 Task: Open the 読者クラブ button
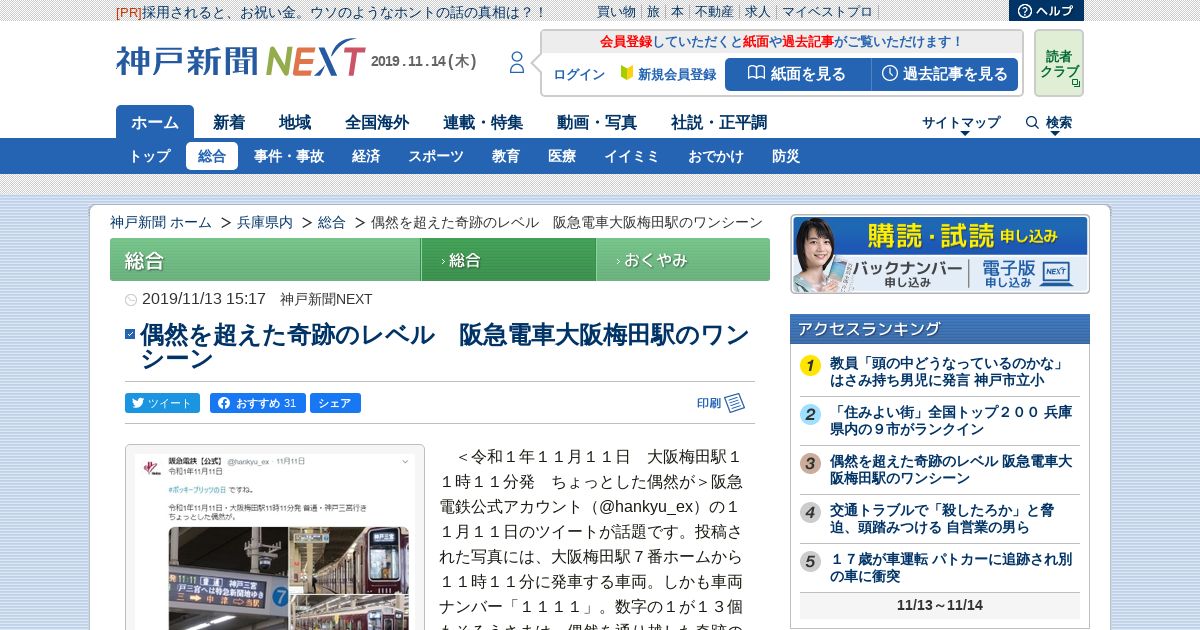[1058, 63]
